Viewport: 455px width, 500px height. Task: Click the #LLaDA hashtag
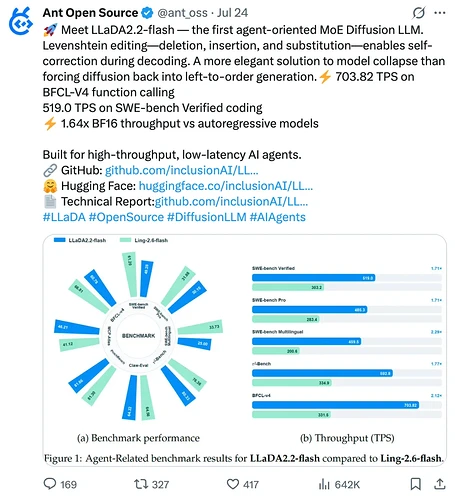pos(64,217)
